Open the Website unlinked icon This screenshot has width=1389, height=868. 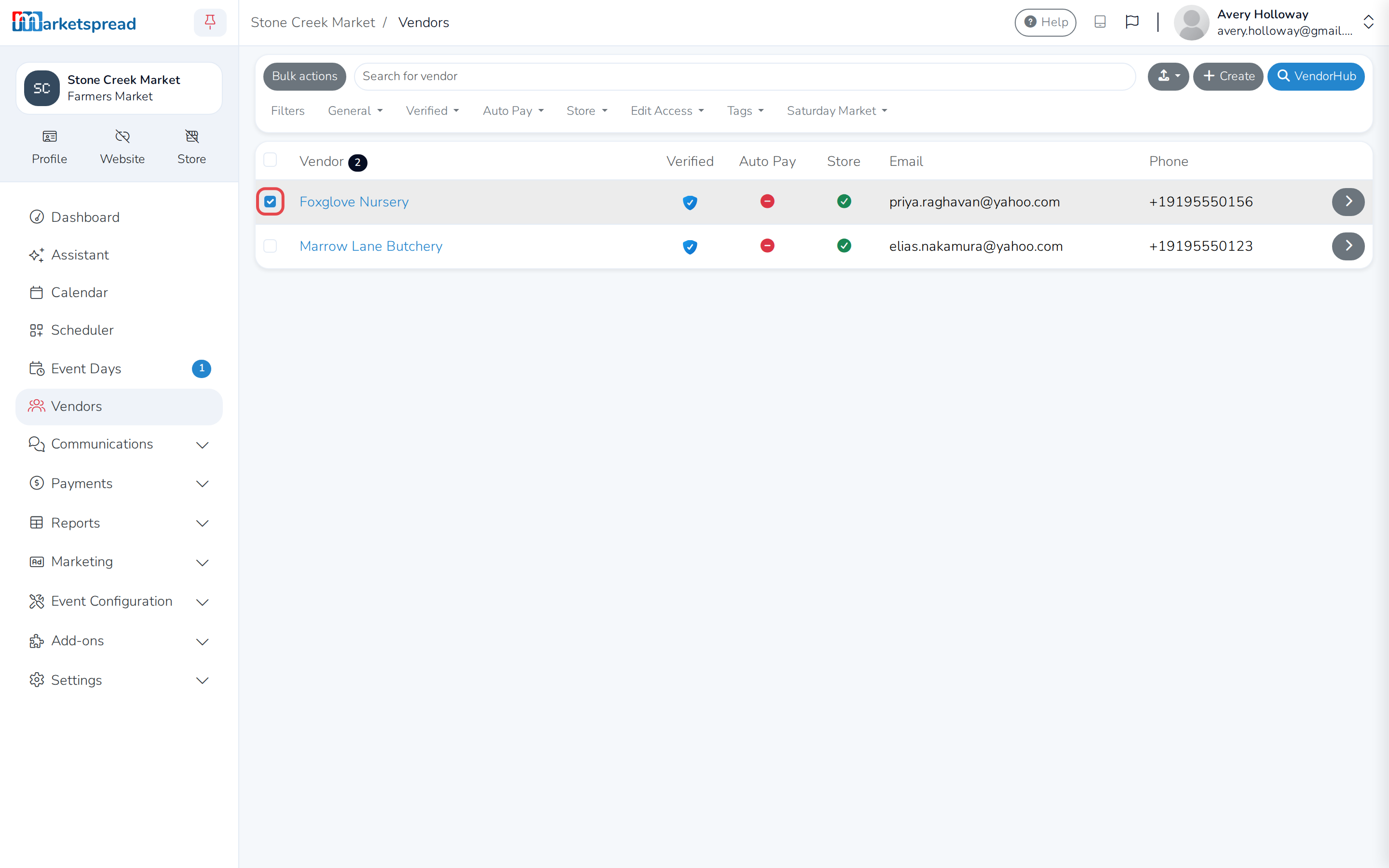[122, 136]
